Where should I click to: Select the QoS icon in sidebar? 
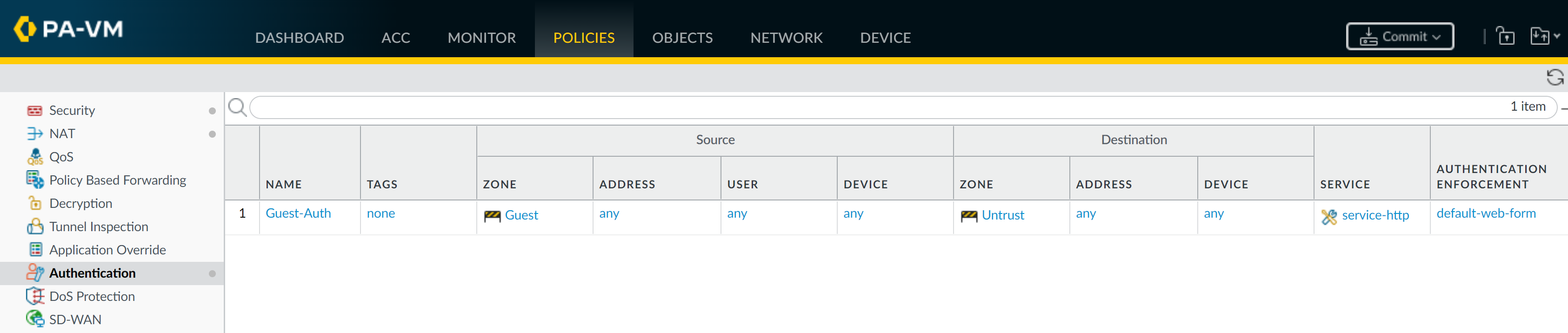(35, 156)
